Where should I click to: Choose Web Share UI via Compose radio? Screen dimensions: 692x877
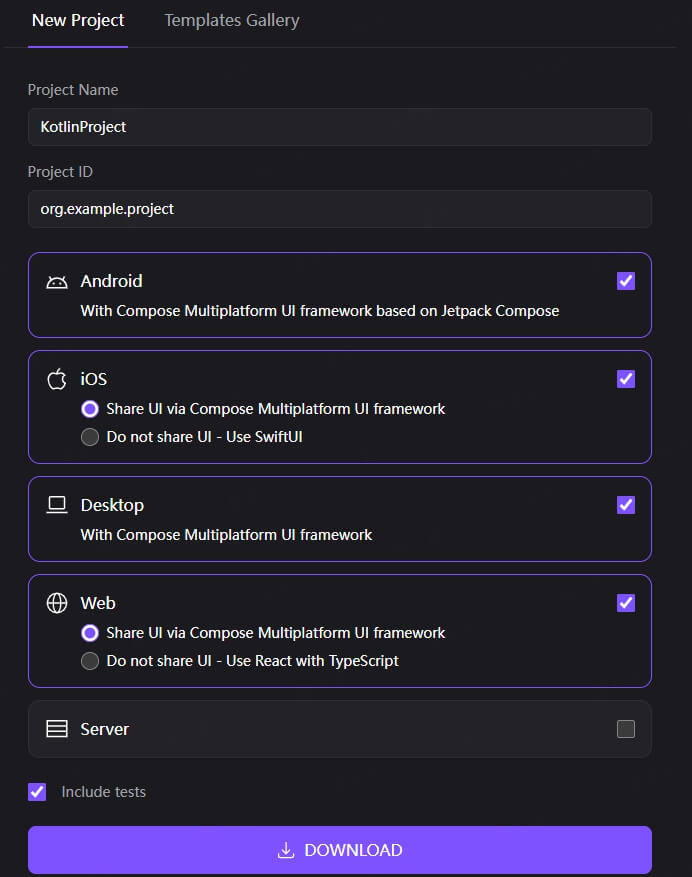click(90, 633)
